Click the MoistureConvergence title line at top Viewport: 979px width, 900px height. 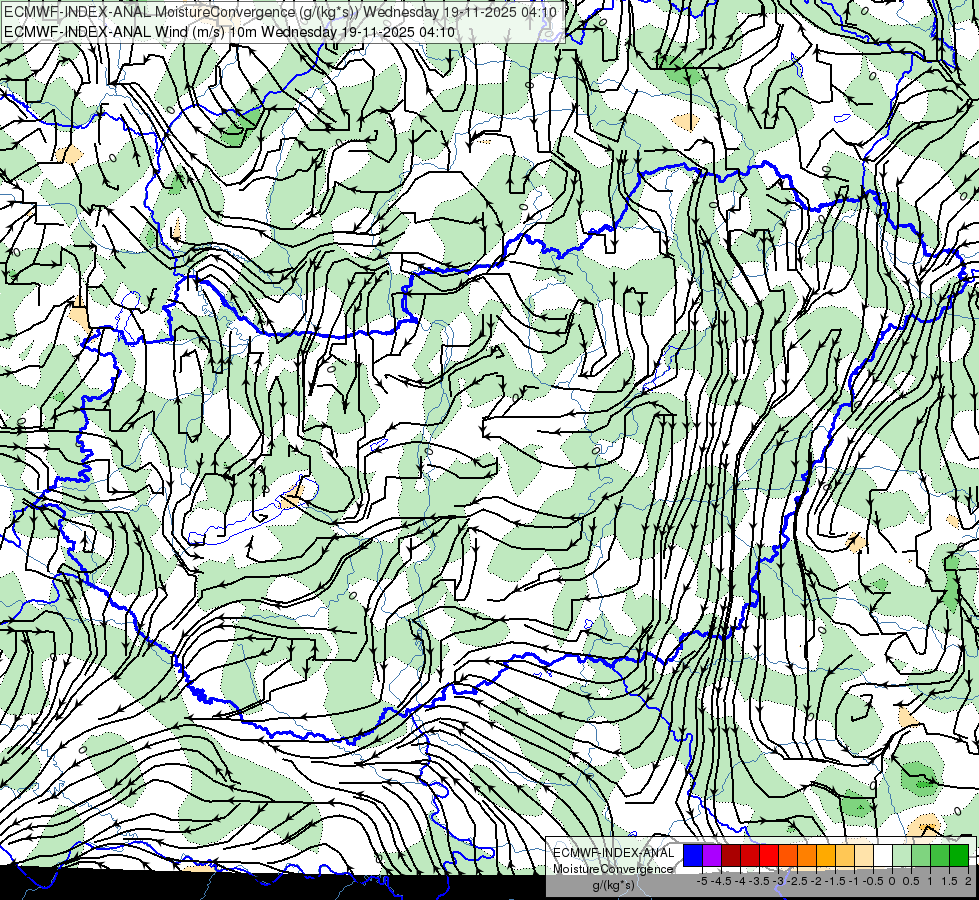[x=280, y=12]
